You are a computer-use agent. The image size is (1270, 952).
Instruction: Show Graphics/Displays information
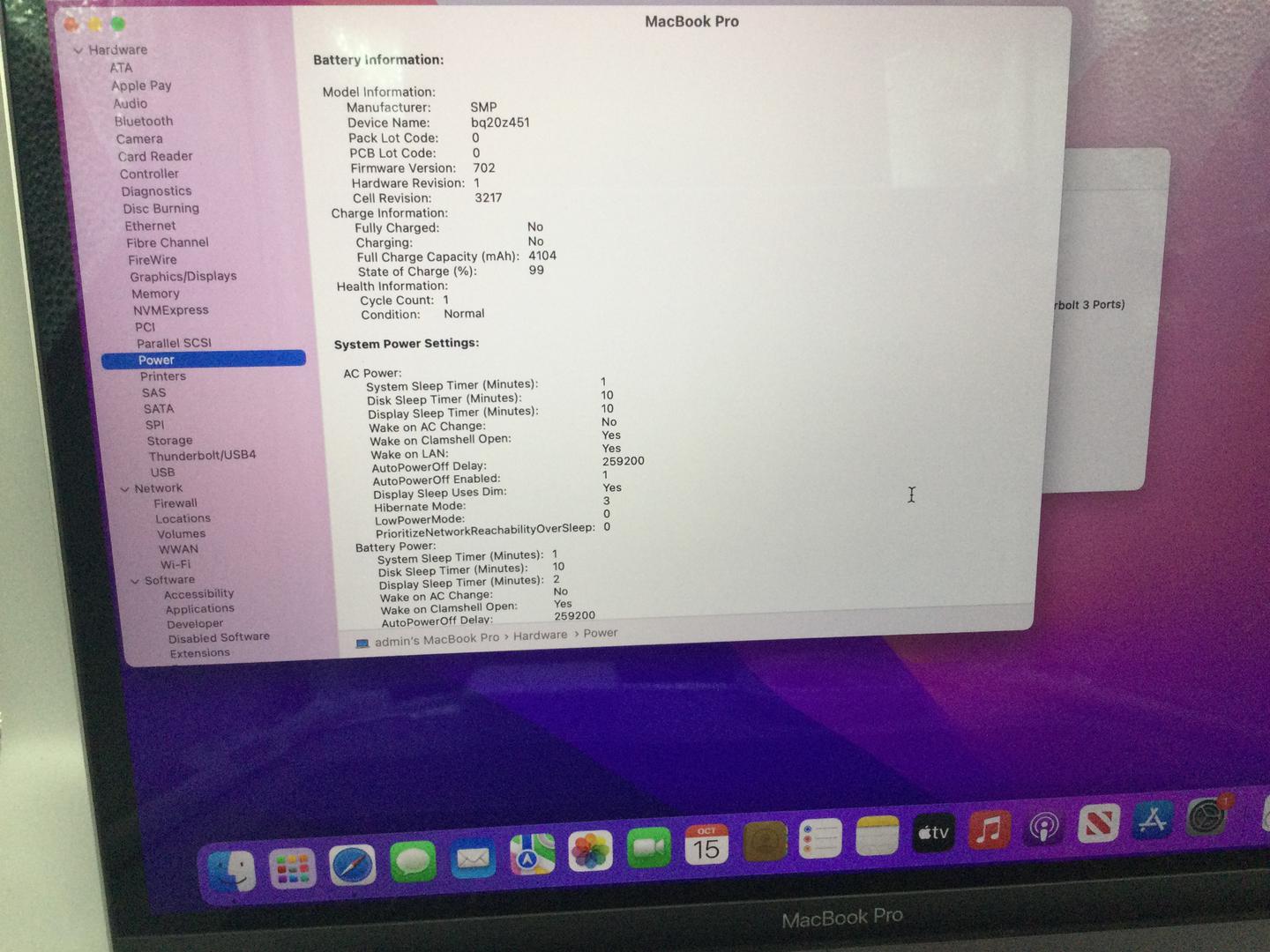[x=183, y=276]
